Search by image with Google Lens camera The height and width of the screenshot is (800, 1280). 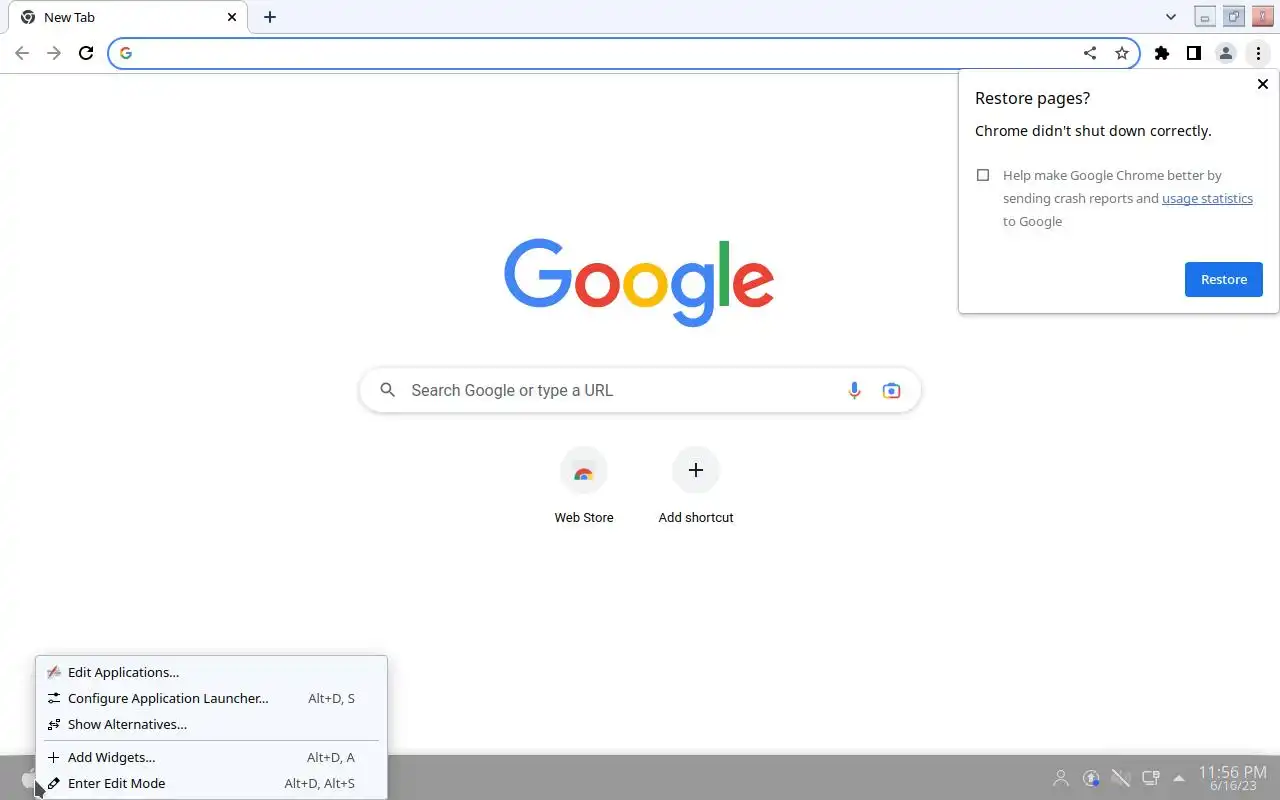pyautogui.click(x=891, y=390)
